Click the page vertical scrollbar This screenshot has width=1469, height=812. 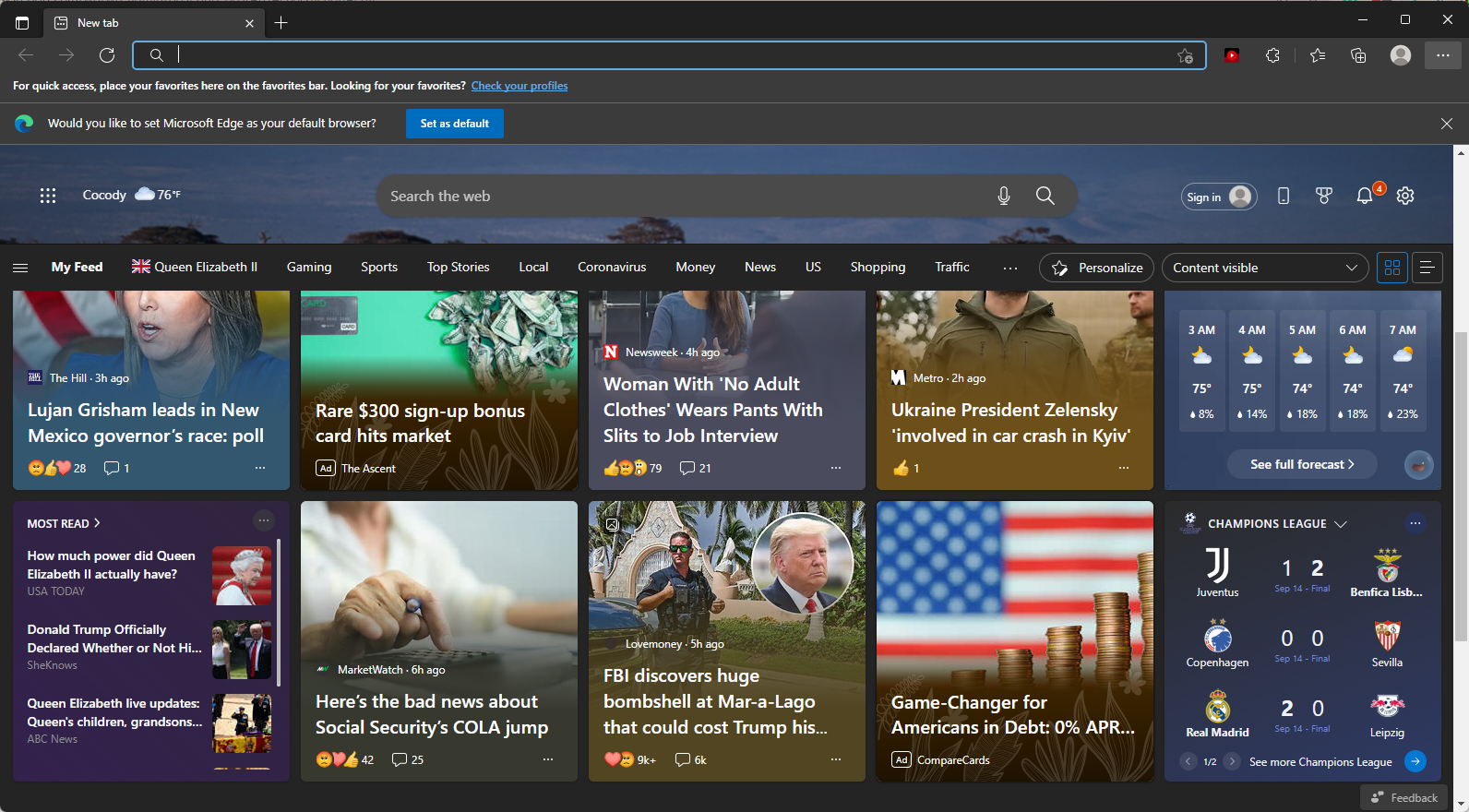point(1461,485)
